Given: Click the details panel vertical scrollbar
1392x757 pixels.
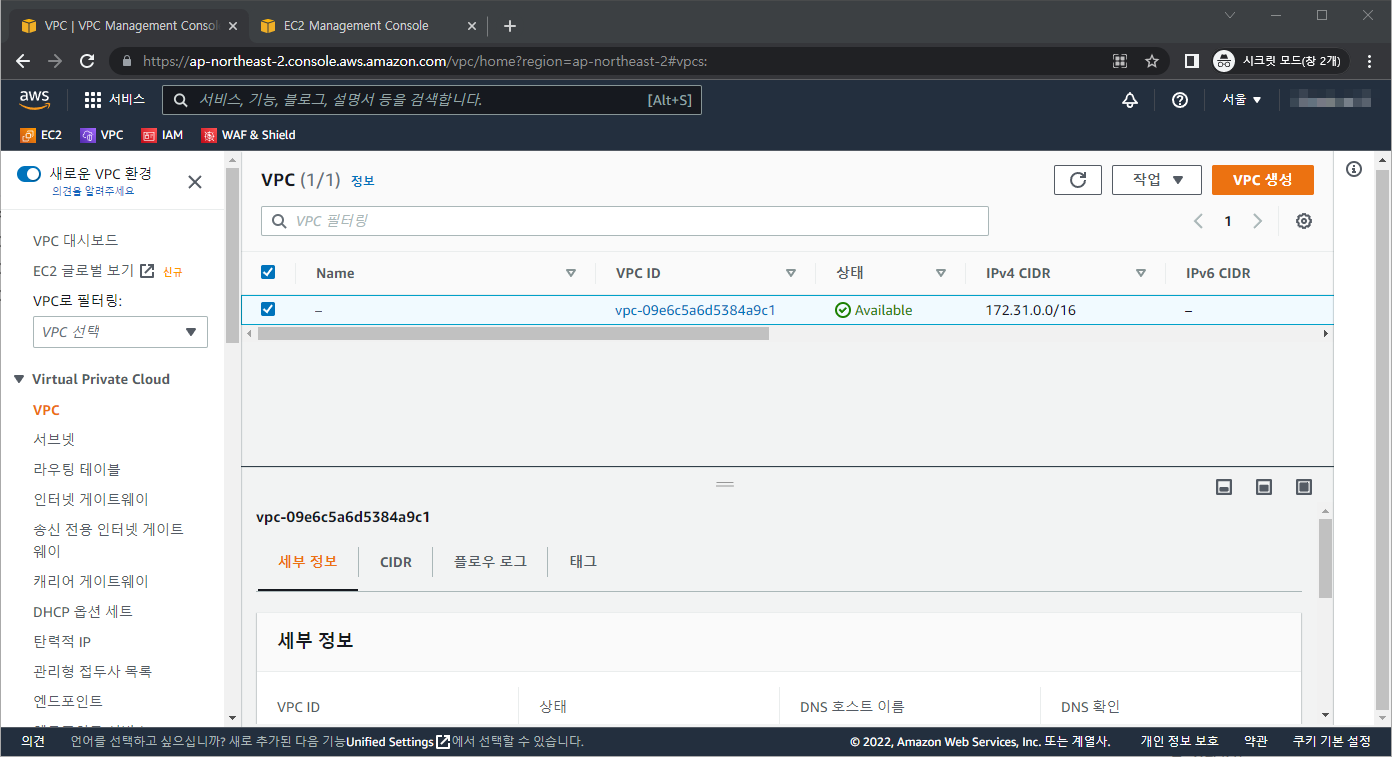Looking at the screenshot, I should click(1326, 558).
